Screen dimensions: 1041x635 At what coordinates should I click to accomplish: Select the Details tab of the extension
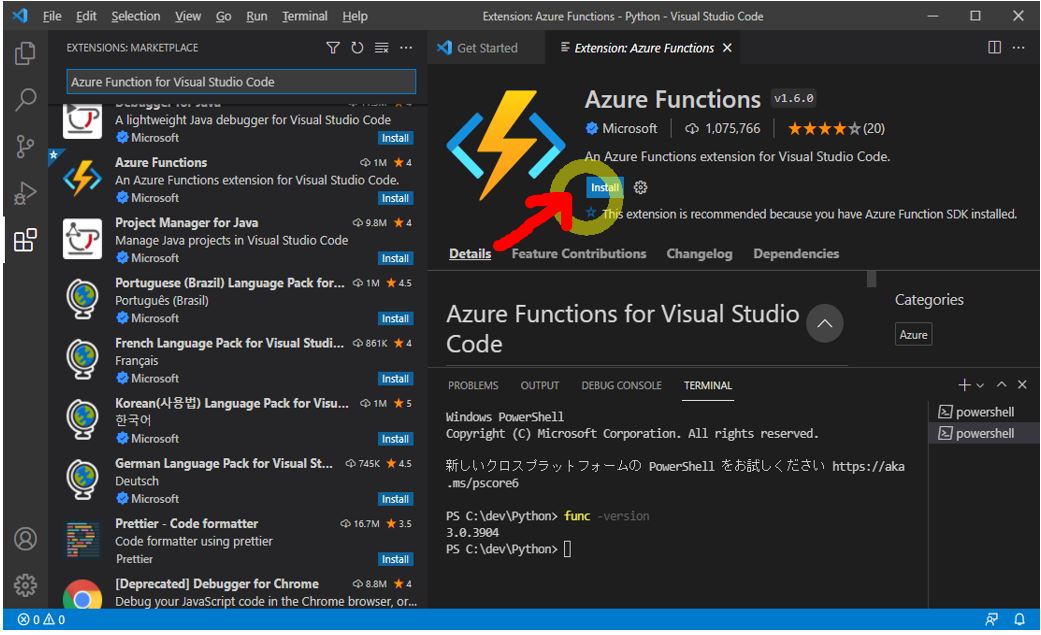click(470, 253)
